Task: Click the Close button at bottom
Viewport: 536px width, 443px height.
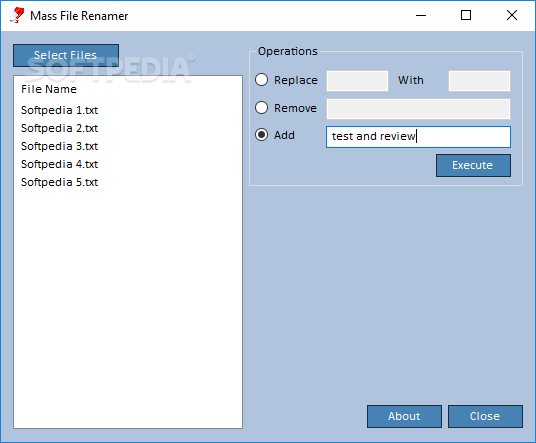Action: [485, 416]
